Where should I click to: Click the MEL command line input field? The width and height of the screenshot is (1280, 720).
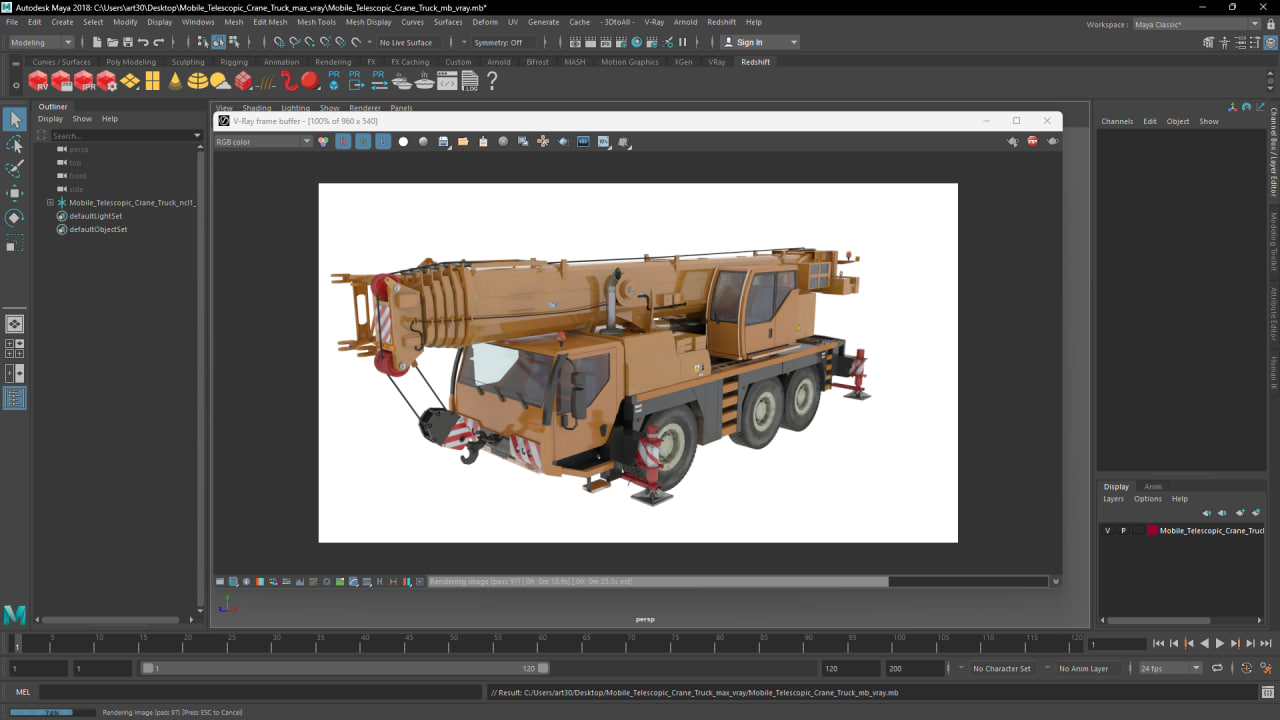[x=260, y=692]
